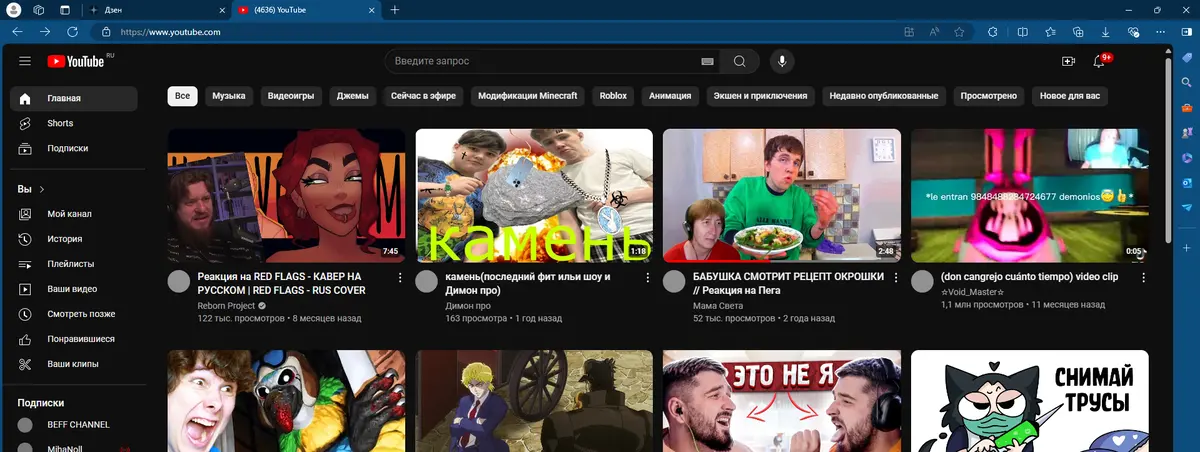
Task: Start voice search with microphone icon
Action: pyautogui.click(x=782, y=61)
